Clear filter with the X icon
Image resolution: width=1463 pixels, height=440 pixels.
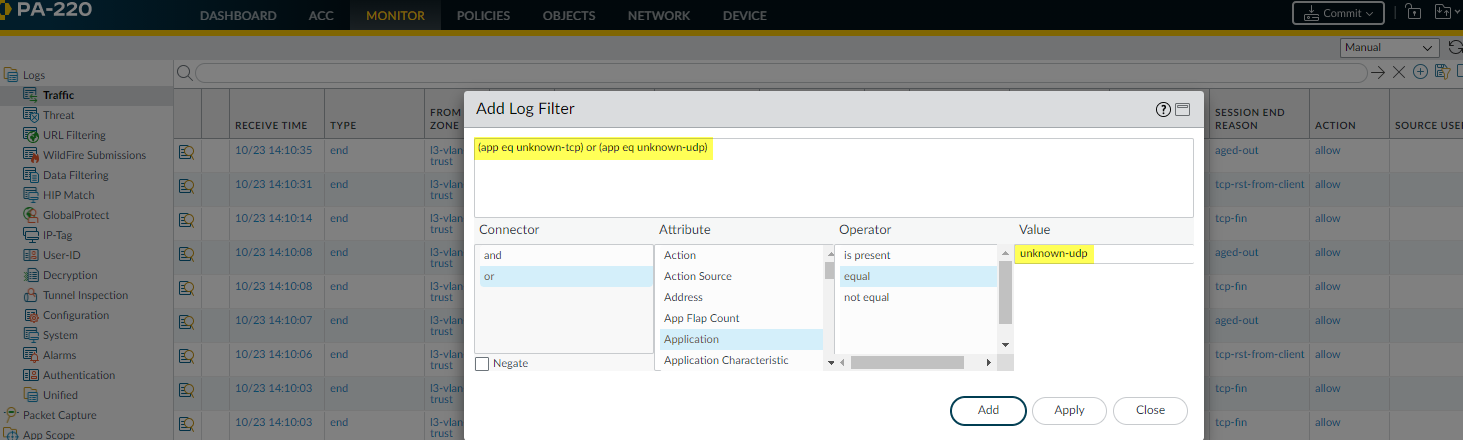click(x=1399, y=72)
